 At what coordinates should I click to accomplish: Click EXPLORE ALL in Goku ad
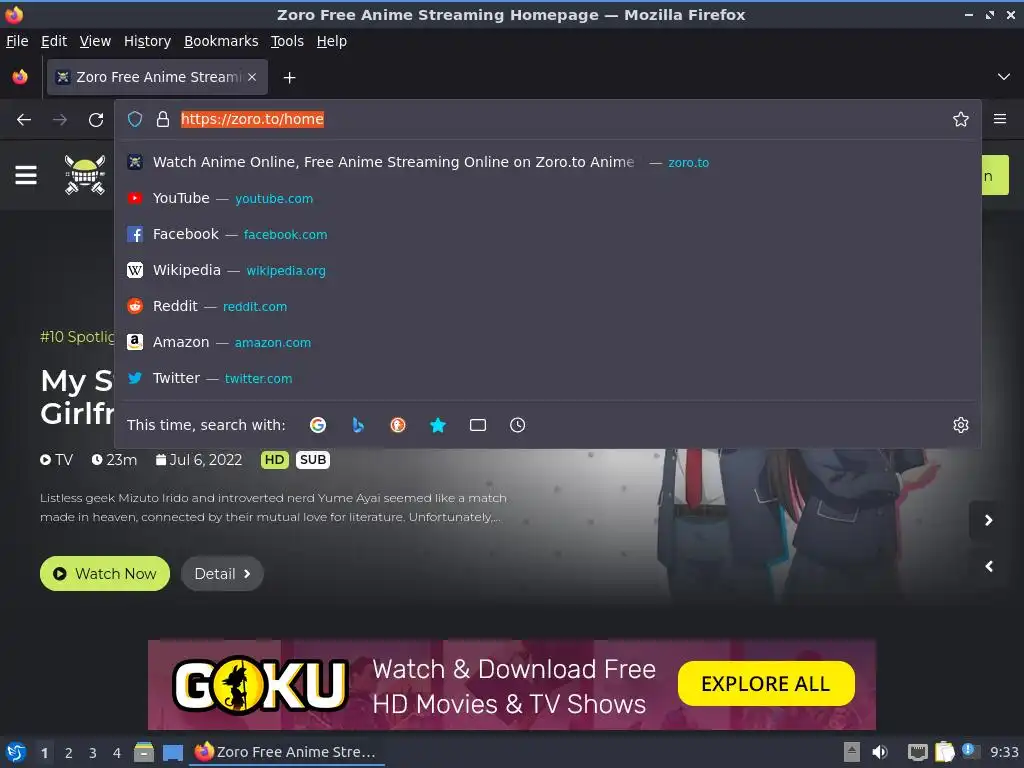tap(766, 684)
